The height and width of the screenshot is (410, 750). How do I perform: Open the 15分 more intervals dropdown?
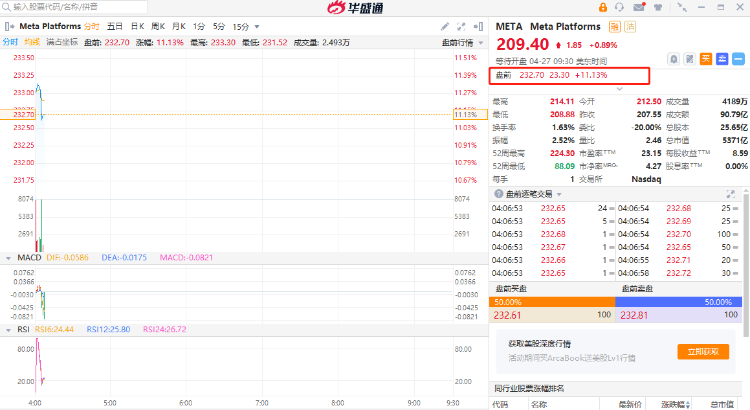[257, 27]
